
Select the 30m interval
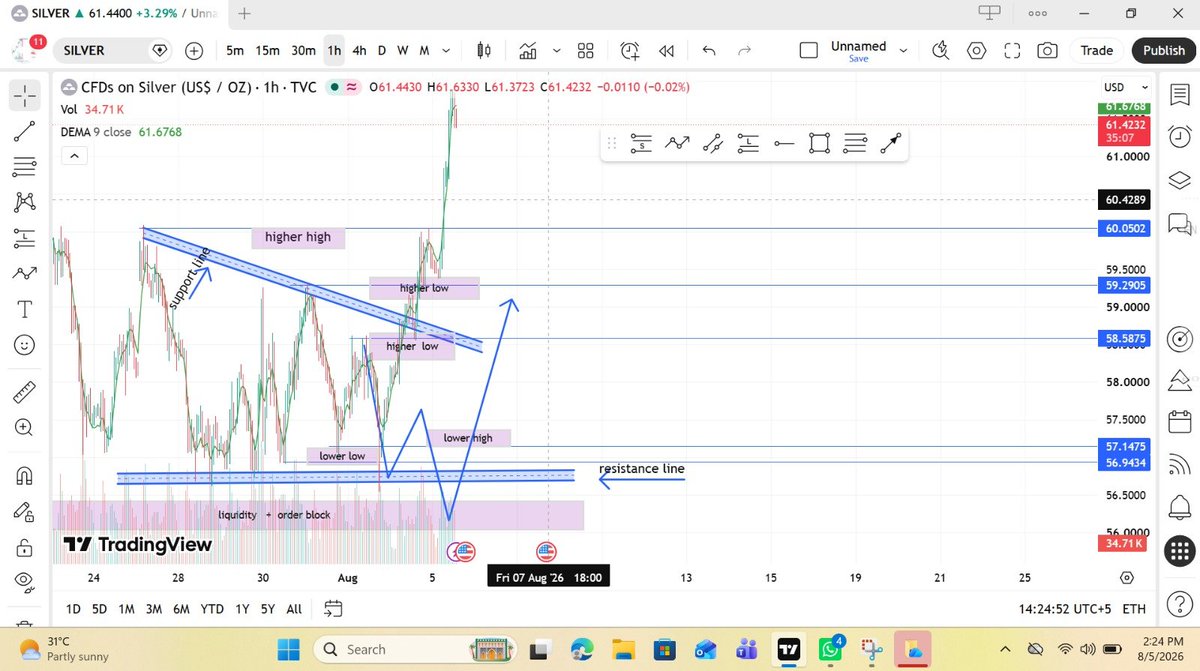303,50
